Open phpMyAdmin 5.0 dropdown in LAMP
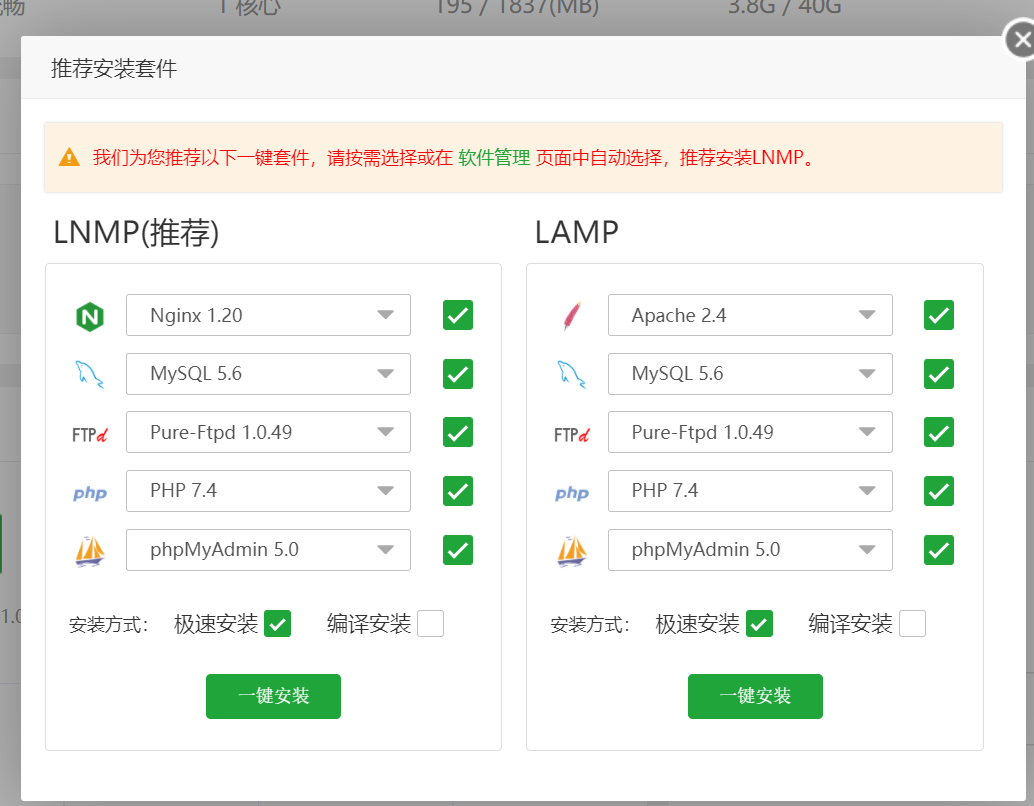1034x806 pixels. click(x=750, y=549)
